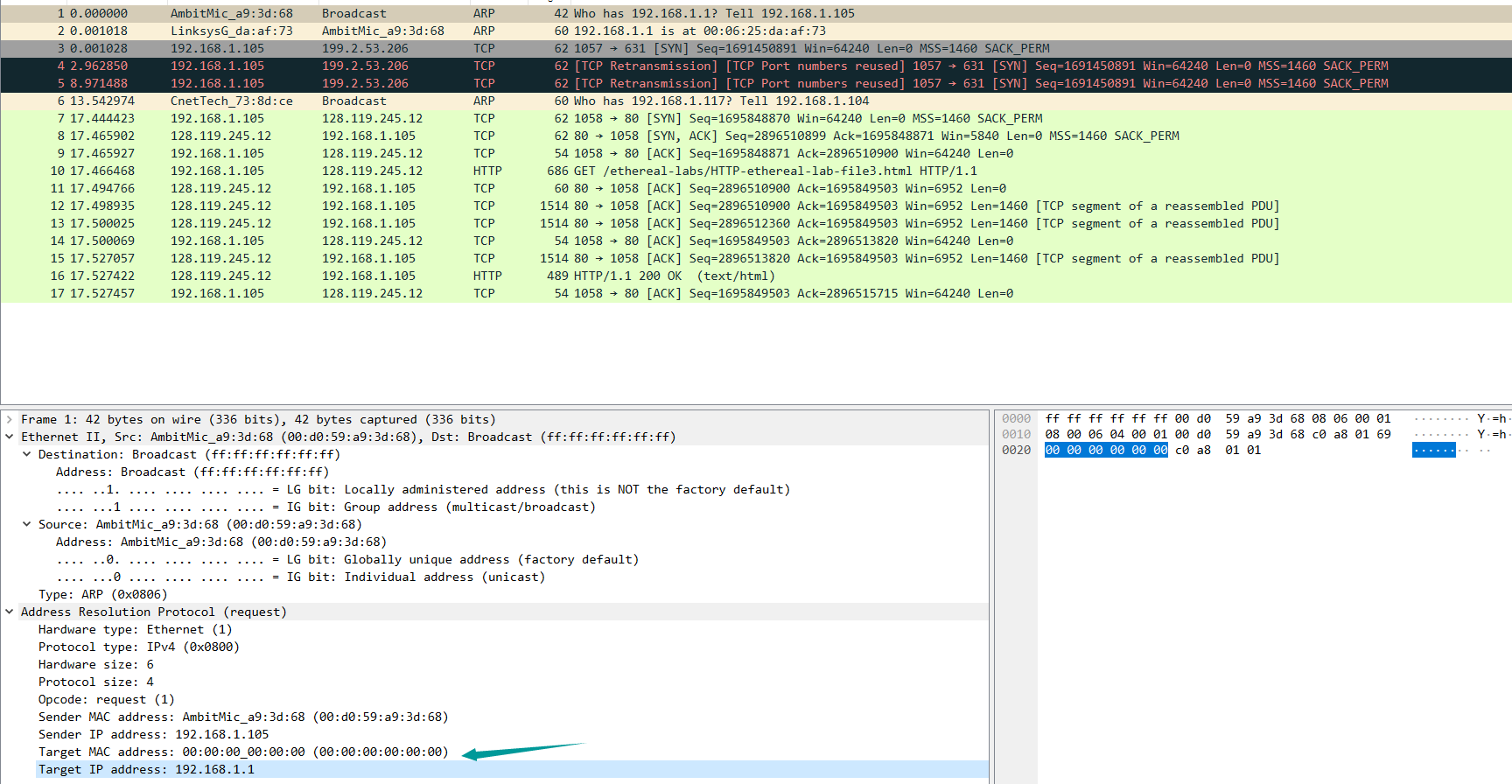This screenshot has height=784, width=1512.
Task: Collapse the Source: AmbitMic subtree
Action: tap(27, 525)
